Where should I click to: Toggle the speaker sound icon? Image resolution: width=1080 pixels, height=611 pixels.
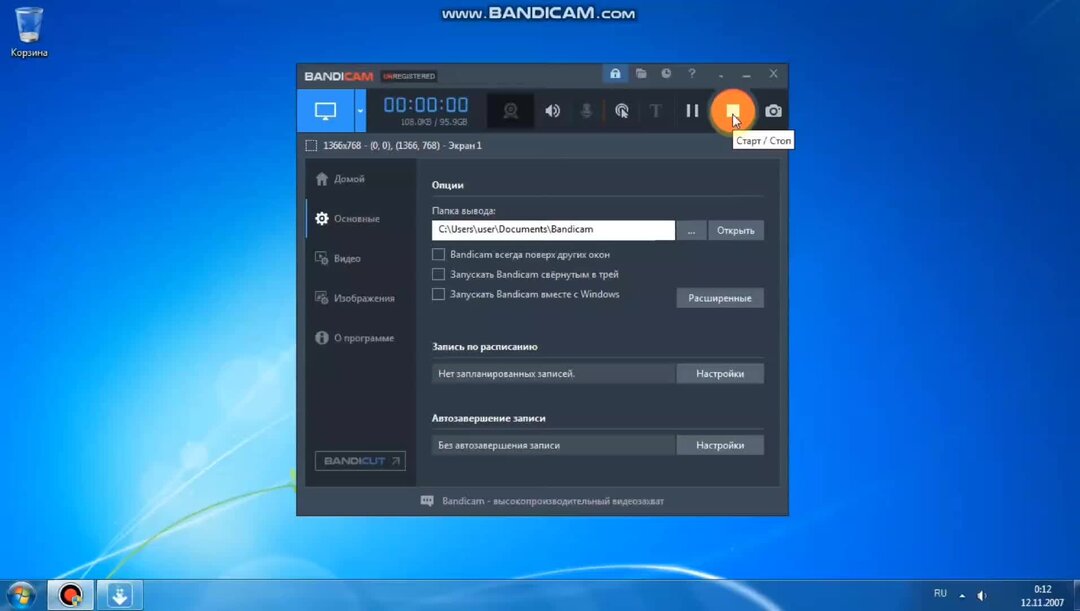point(552,111)
